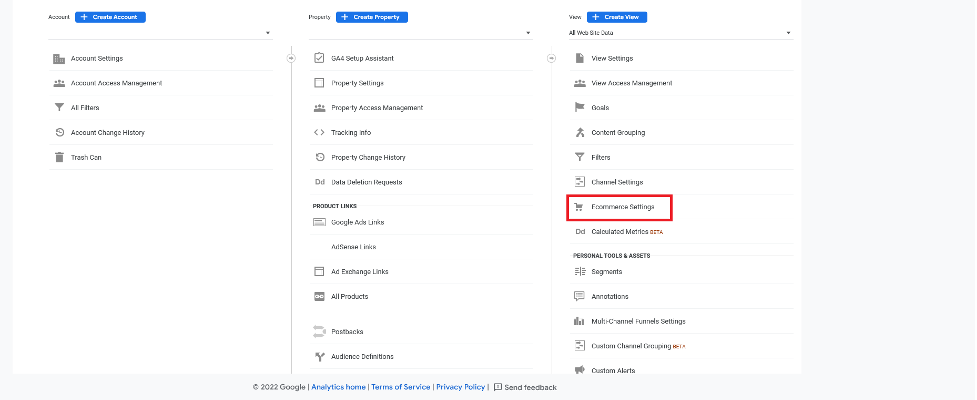This screenshot has height=400, width=977.
Task: Click the Property Change History clock icon
Action: click(320, 158)
